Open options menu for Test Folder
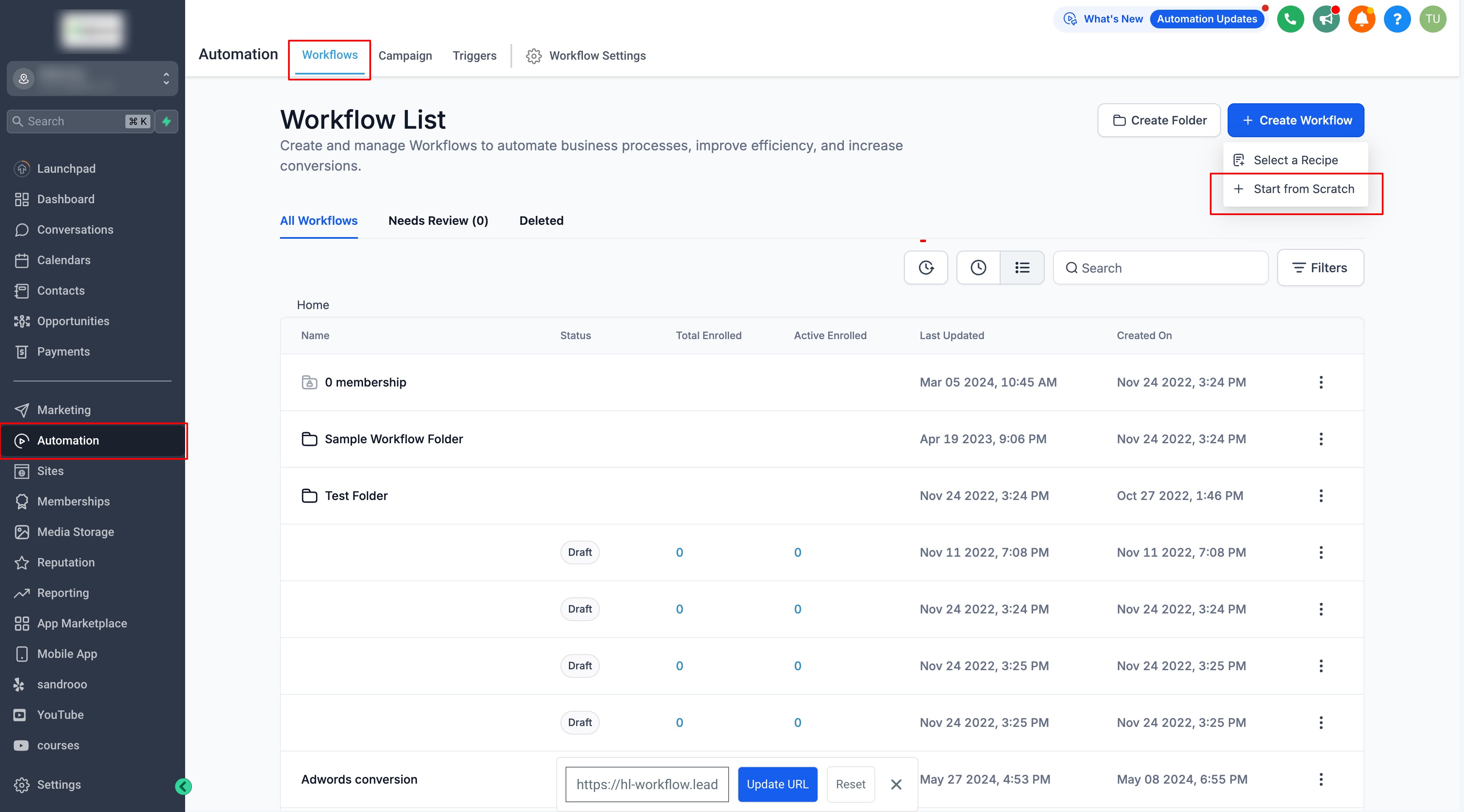This screenshot has height=812, width=1464. (x=1321, y=496)
